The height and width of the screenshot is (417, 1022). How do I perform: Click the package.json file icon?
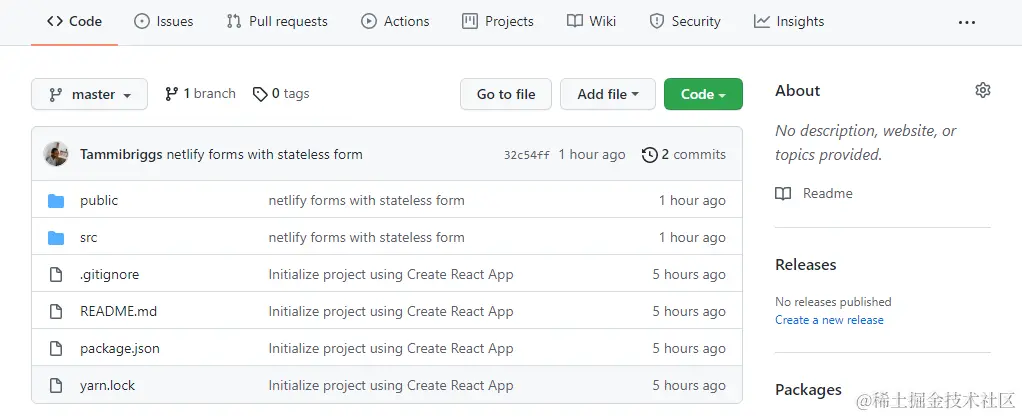pyautogui.click(x=56, y=349)
